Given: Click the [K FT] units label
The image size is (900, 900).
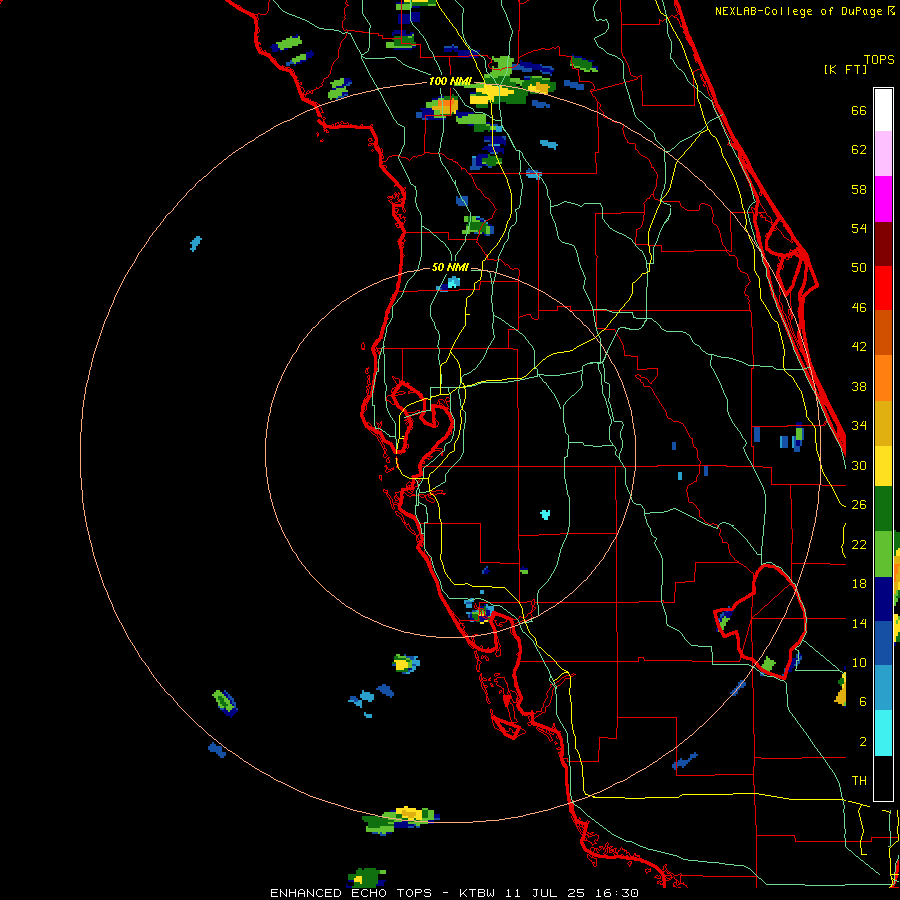Looking at the screenshot, I should (845, 69).
